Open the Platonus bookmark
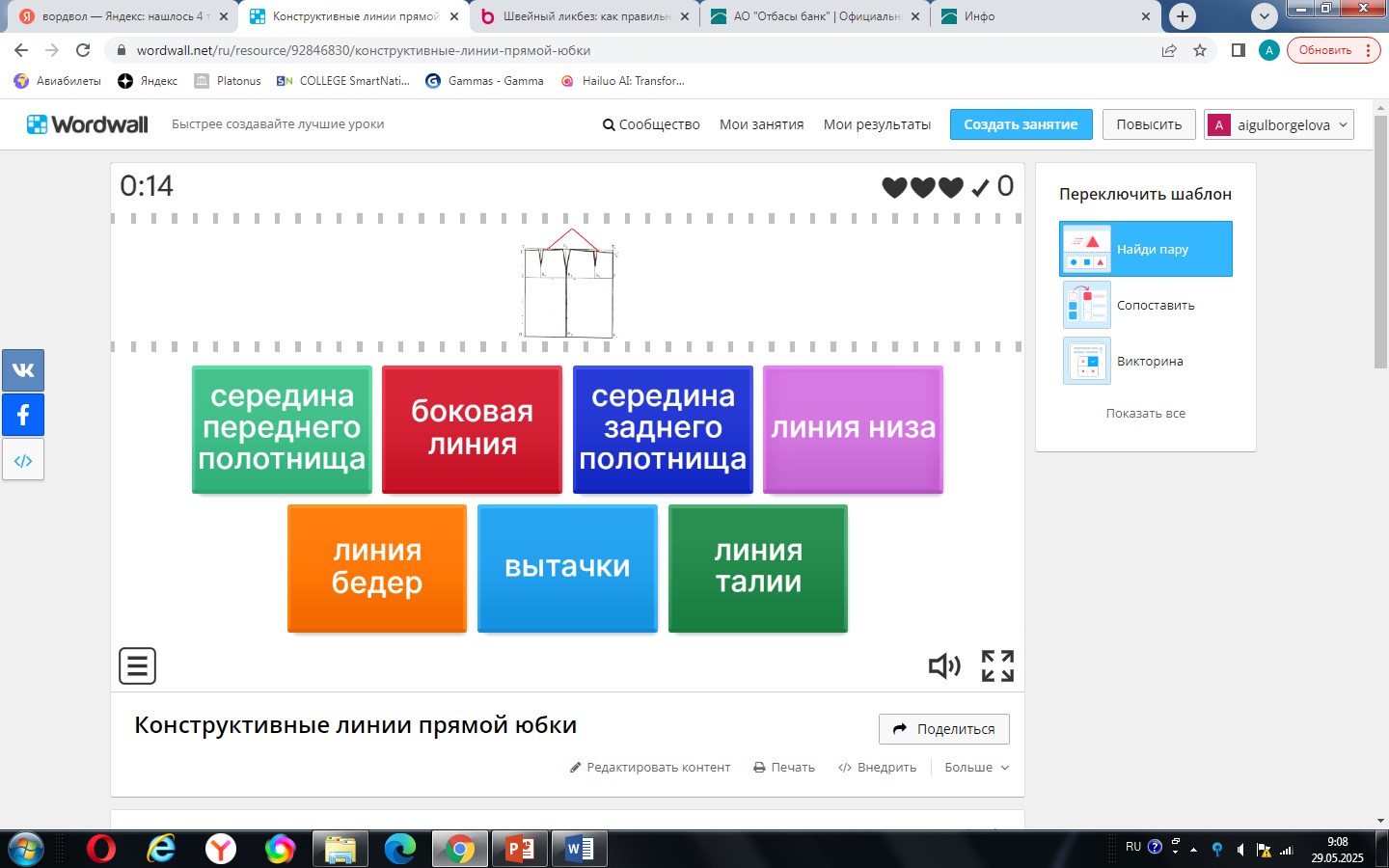The image size is (1389, 868). click(x=228, y=81)
